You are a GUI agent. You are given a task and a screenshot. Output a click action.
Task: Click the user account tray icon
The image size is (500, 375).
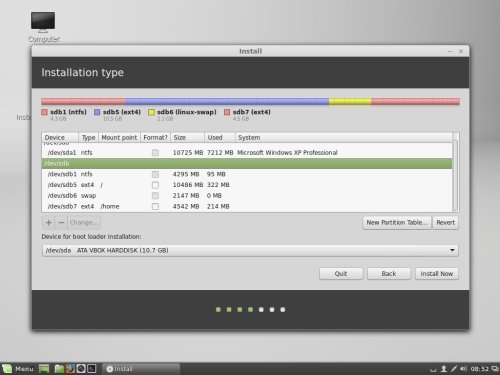(444, 369)
